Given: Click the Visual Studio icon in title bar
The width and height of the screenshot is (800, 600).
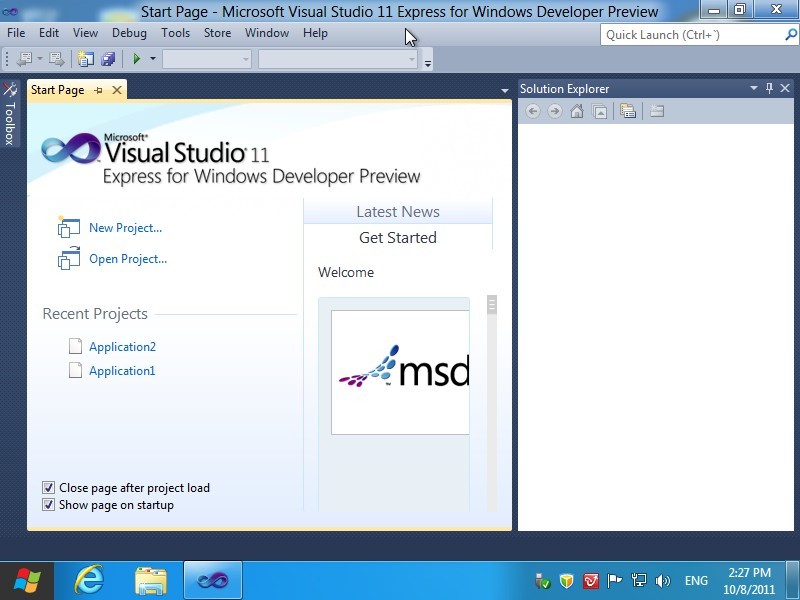Looking at the screenshot, I should 10,11.
